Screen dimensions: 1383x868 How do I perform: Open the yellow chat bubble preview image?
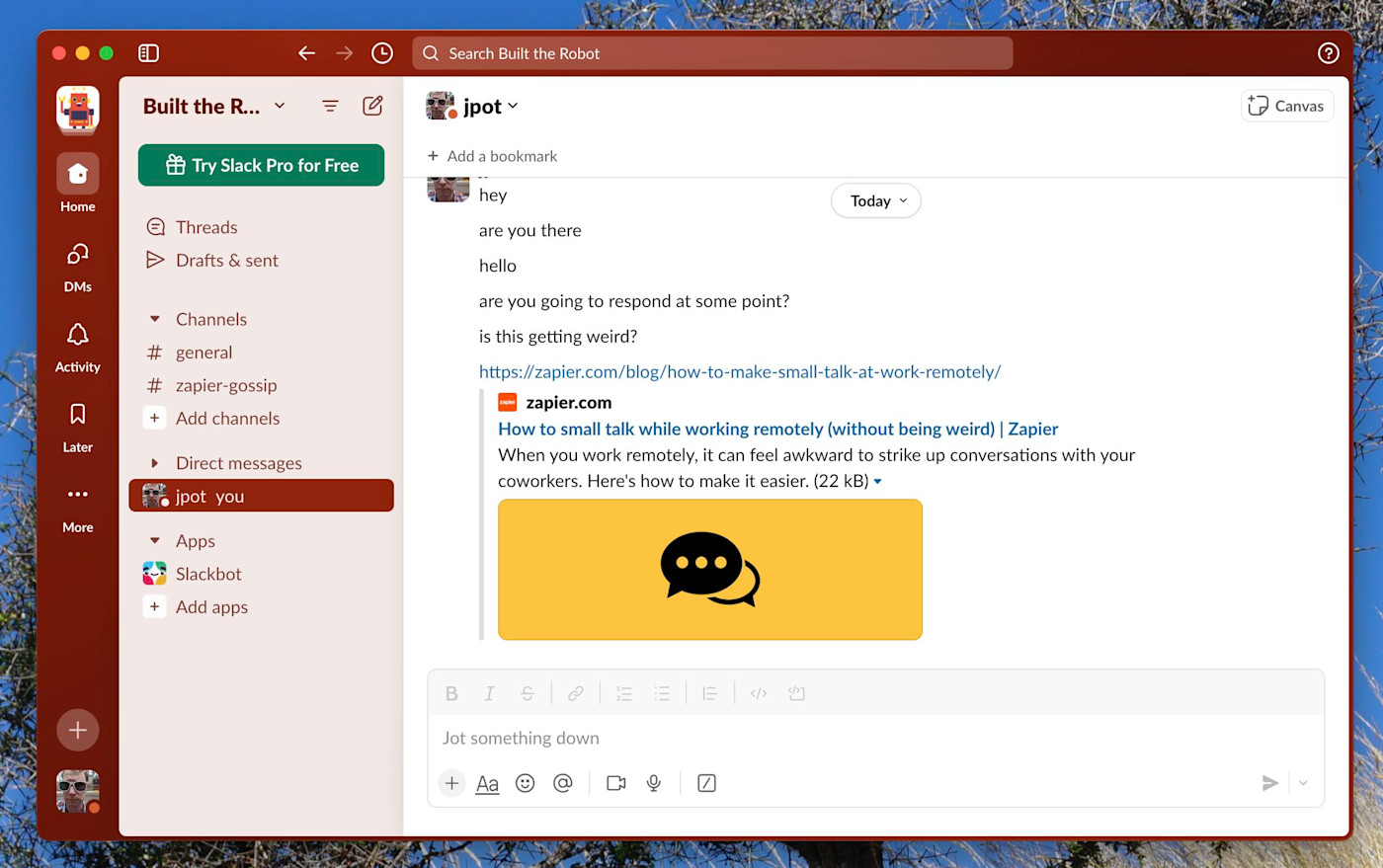710,570
